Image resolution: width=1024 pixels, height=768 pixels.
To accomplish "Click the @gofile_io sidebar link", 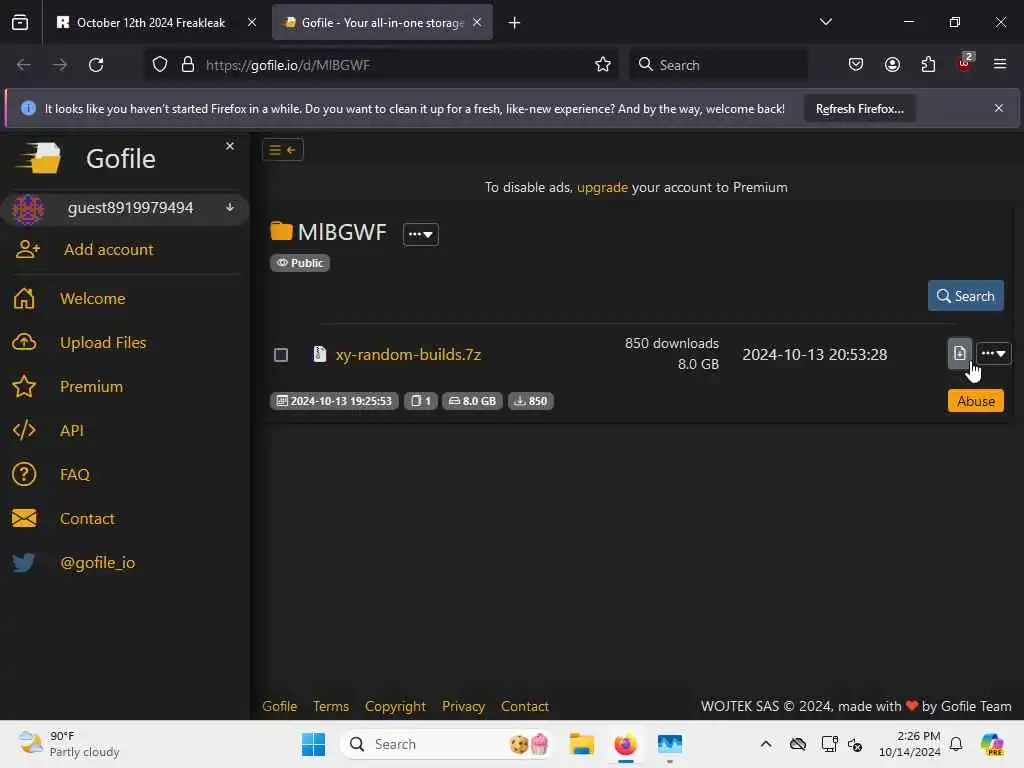I will pos(97,562).
